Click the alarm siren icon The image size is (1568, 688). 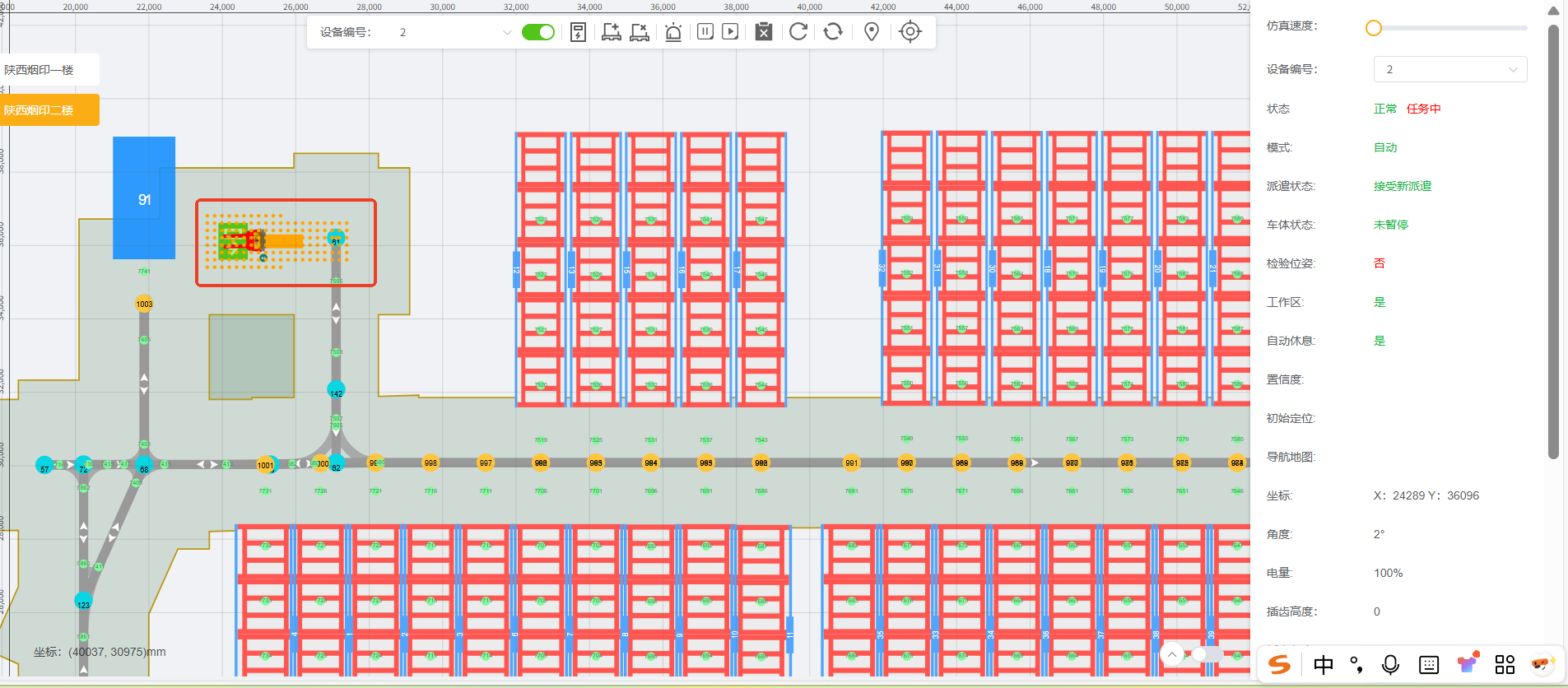click(x=673, y=32)
